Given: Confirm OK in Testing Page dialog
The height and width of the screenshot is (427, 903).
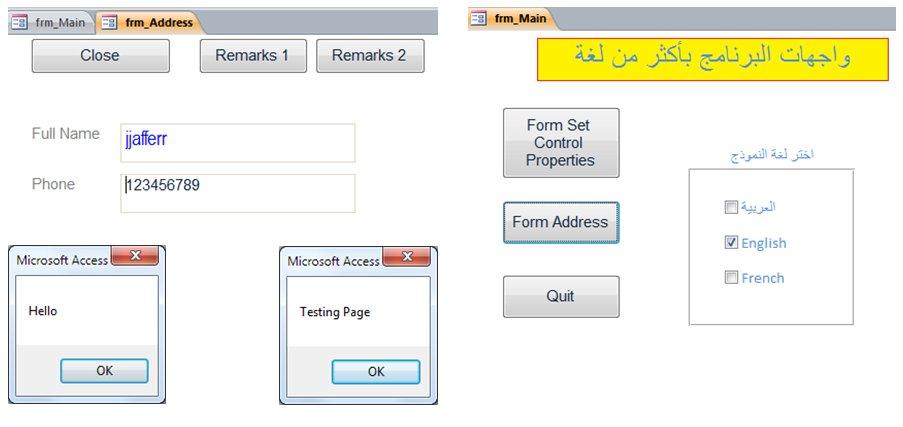Looking at the screenshot, I should (375, 372).
